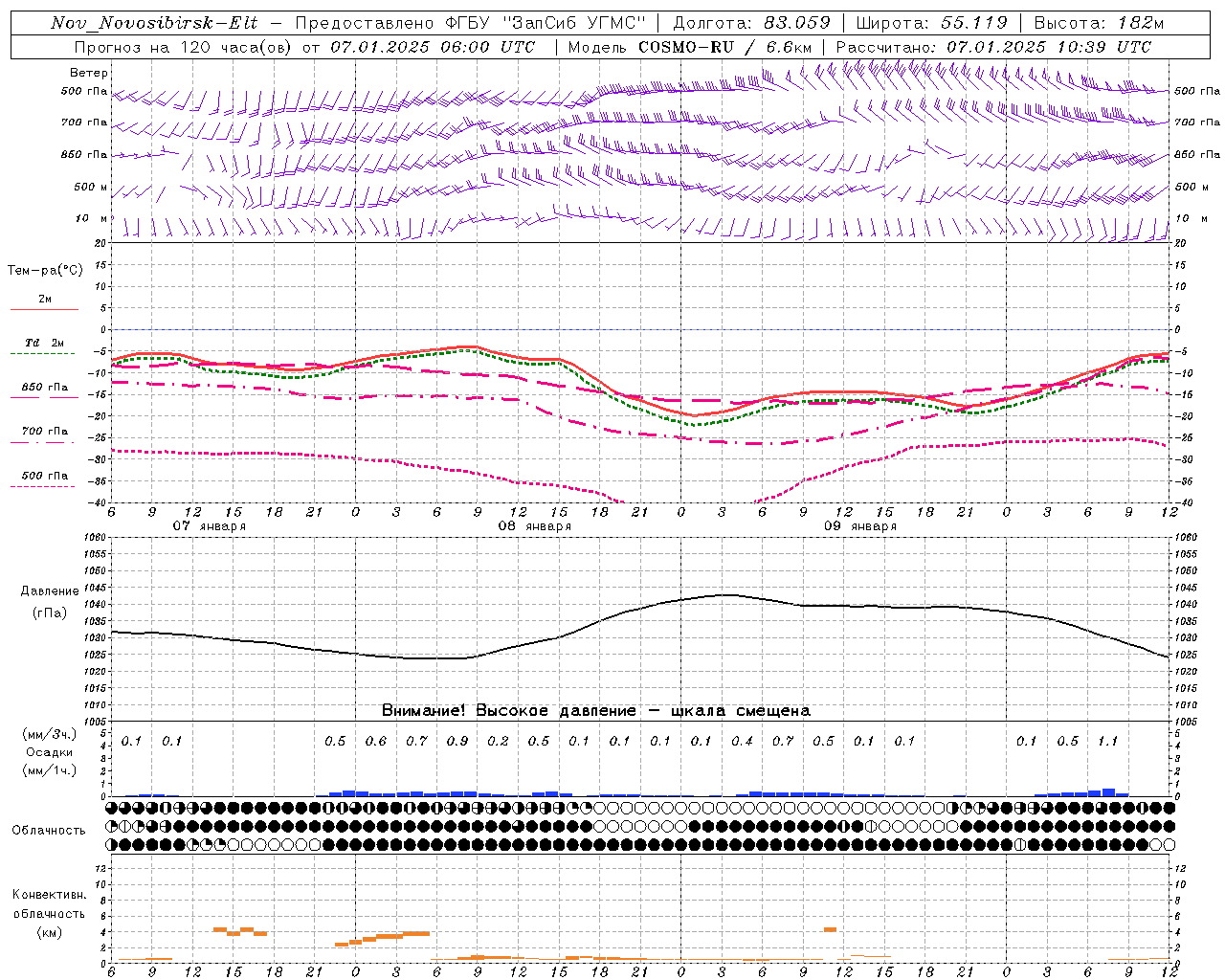Select the Долгота: 83.059 value

[752, 23]
